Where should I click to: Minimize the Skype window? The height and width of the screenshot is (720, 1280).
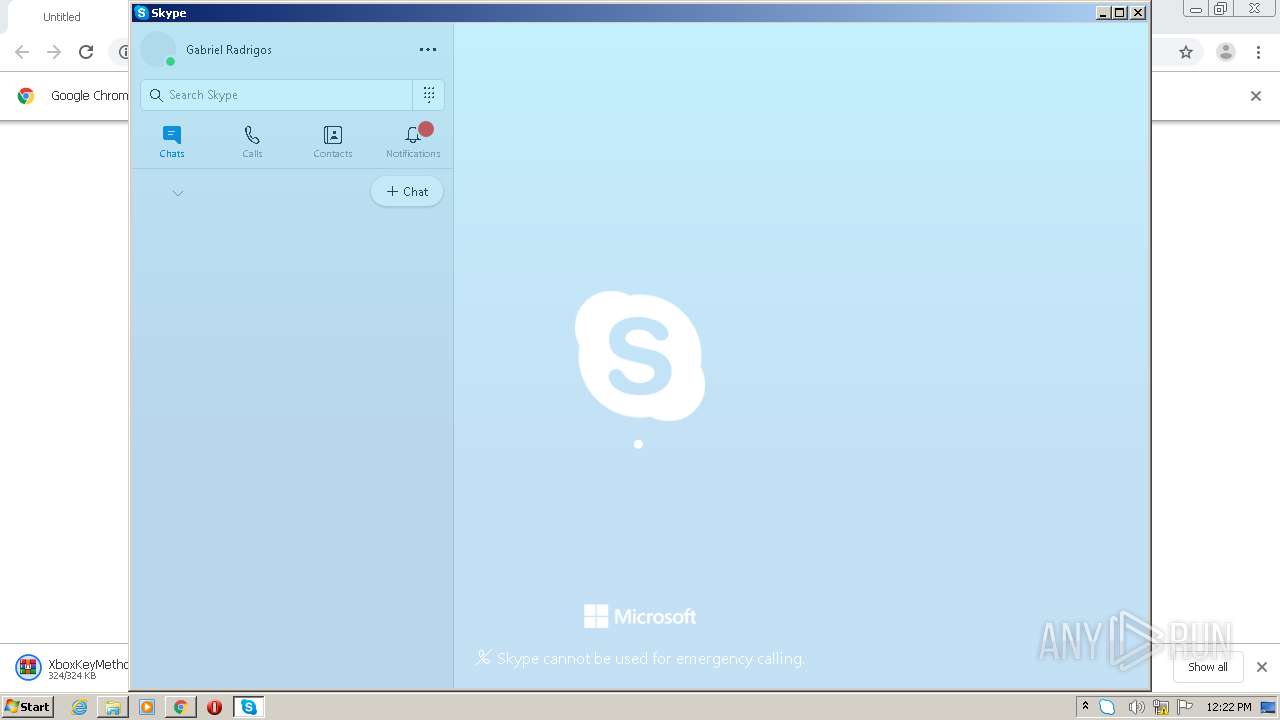[1103, 13]
